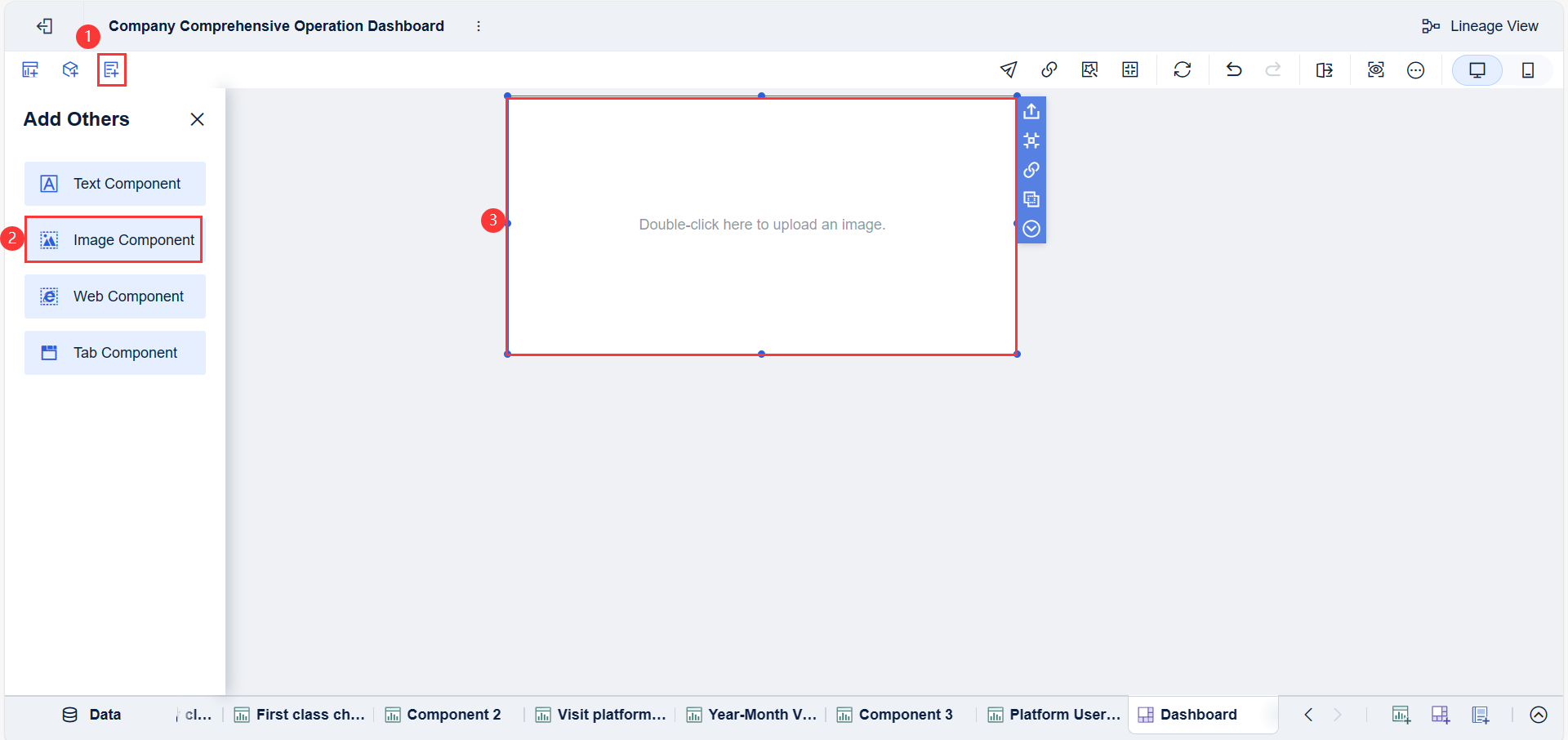Click the publish/send icon in the toolbar
The width and height of the screenshot is (1568, 740).
1009,70
